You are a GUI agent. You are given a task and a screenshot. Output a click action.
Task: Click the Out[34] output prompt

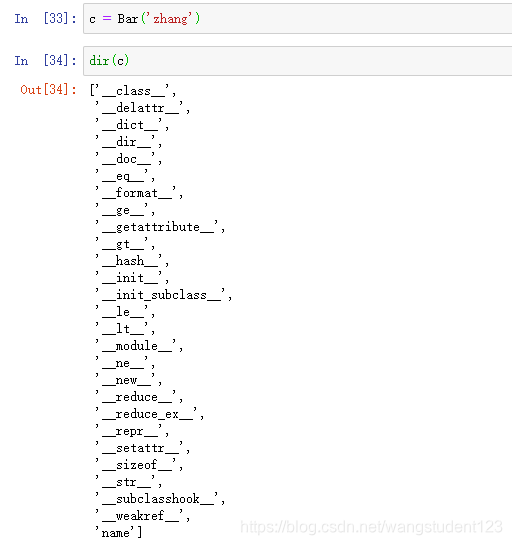click(x=48, y=90)
